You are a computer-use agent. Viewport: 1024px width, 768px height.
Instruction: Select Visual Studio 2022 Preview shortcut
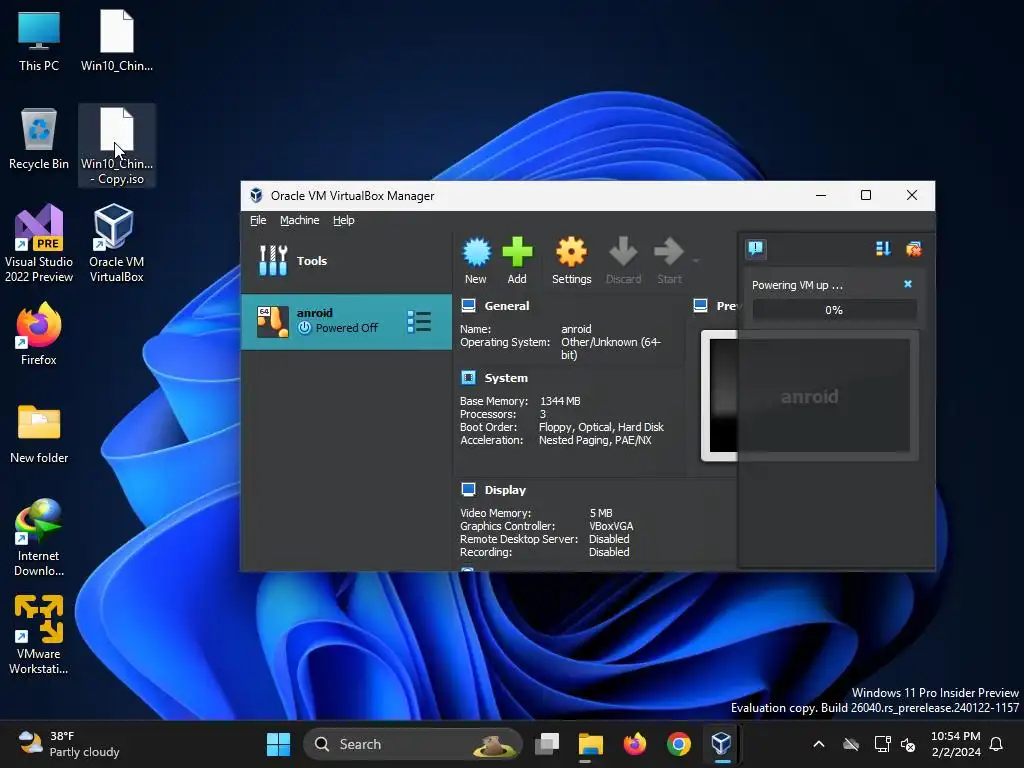click(39, 244)
